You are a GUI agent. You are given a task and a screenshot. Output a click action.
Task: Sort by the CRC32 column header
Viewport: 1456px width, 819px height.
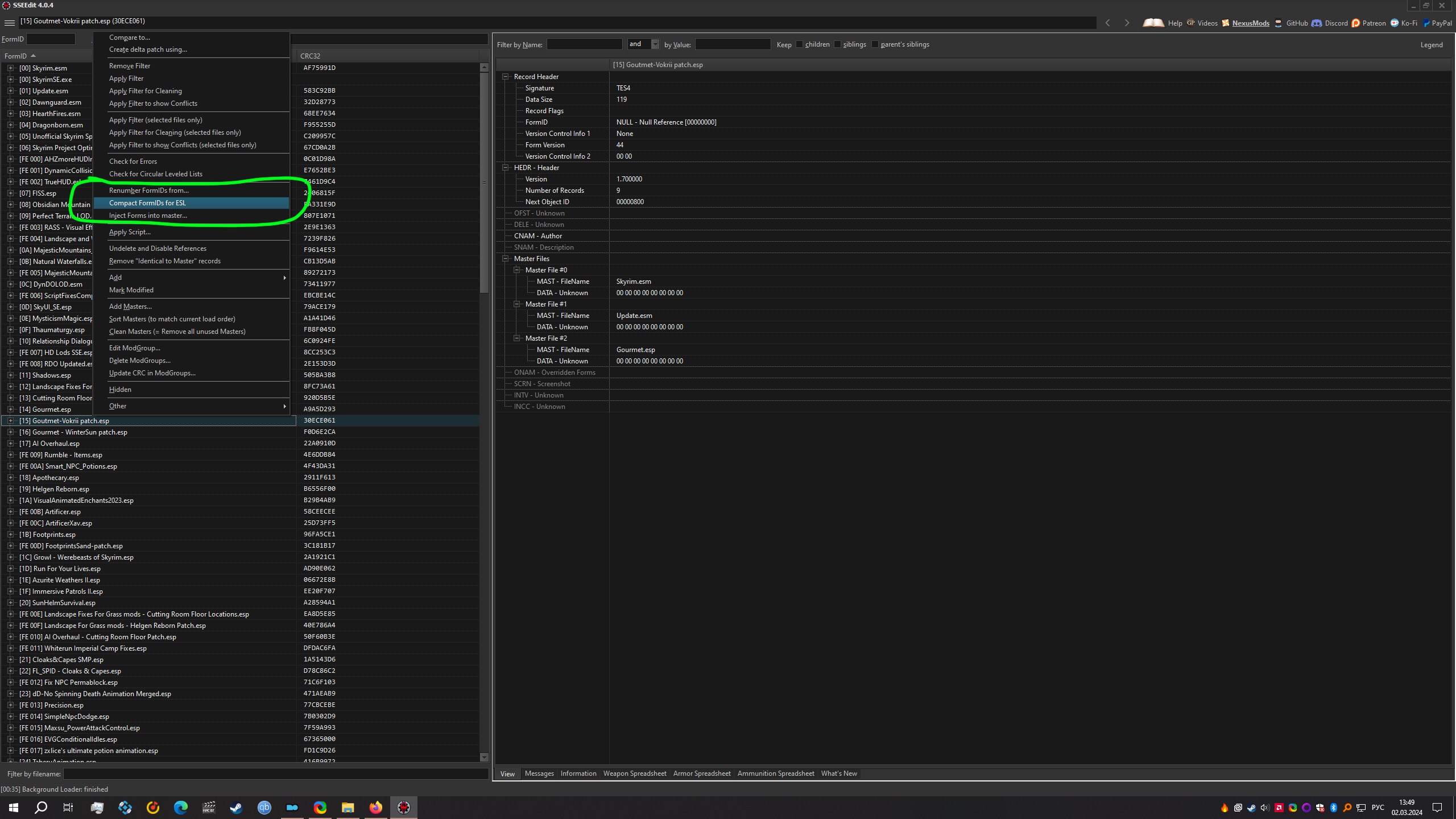(387, 56)
